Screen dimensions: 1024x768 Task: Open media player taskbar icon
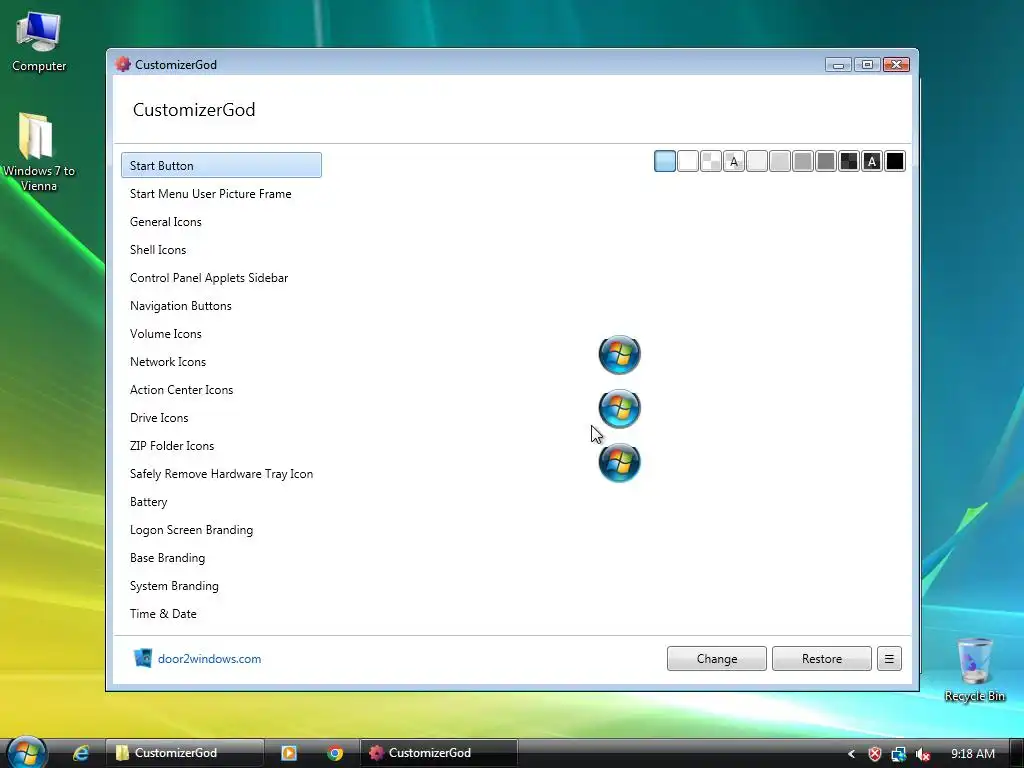(x=289, y=753)
